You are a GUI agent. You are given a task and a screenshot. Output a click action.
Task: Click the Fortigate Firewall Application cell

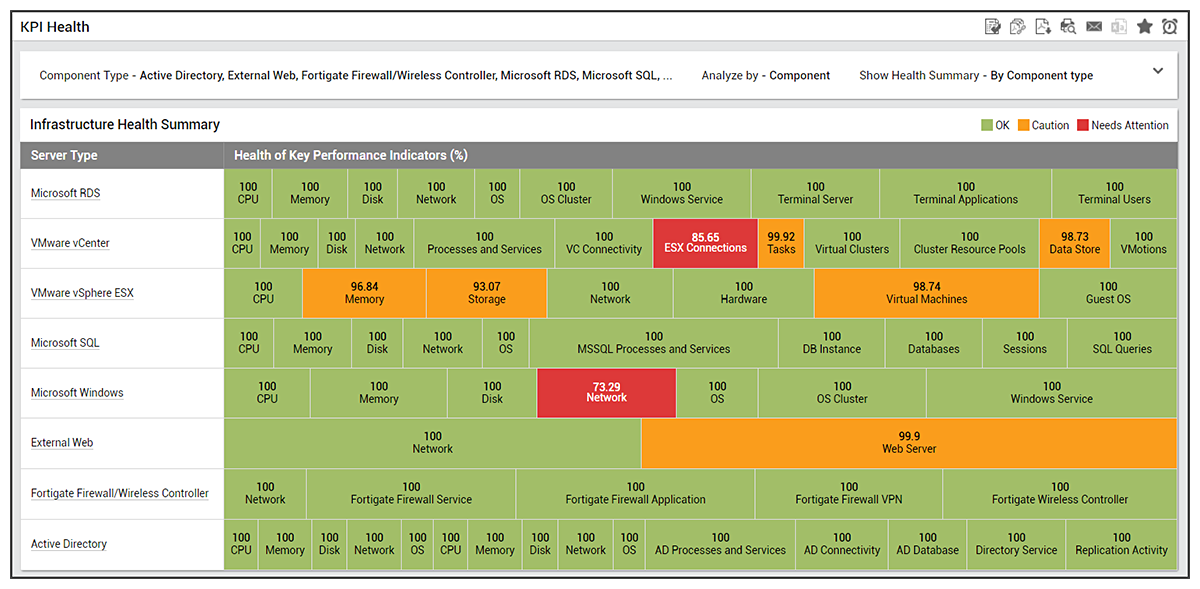coord(635,494)
